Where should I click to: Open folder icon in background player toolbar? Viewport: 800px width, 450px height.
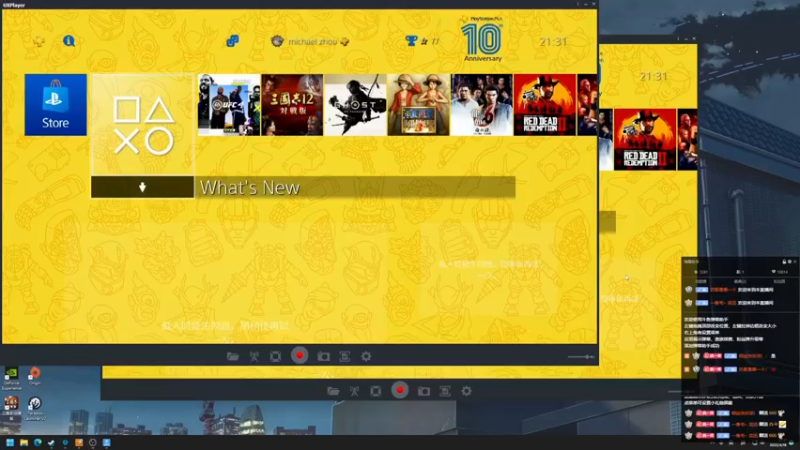coord(333,391)
